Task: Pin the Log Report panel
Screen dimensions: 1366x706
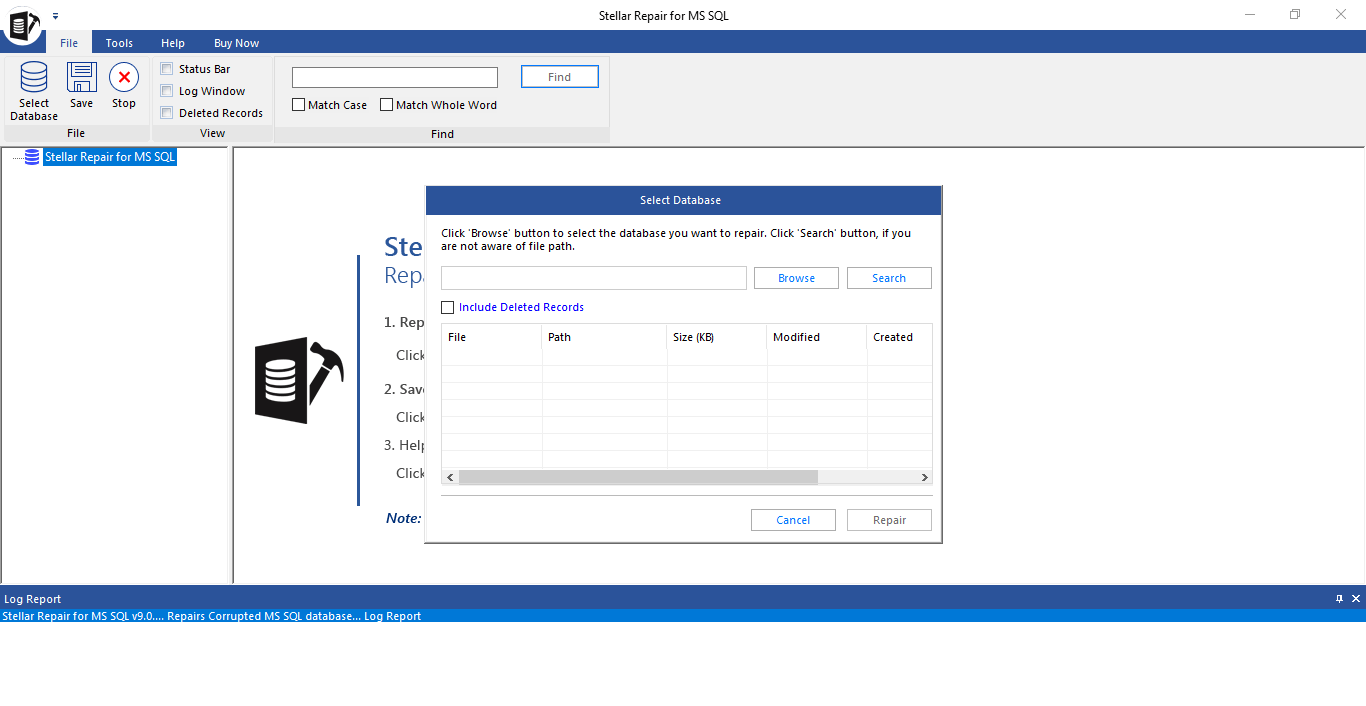Action: (x=1339, y=598)
